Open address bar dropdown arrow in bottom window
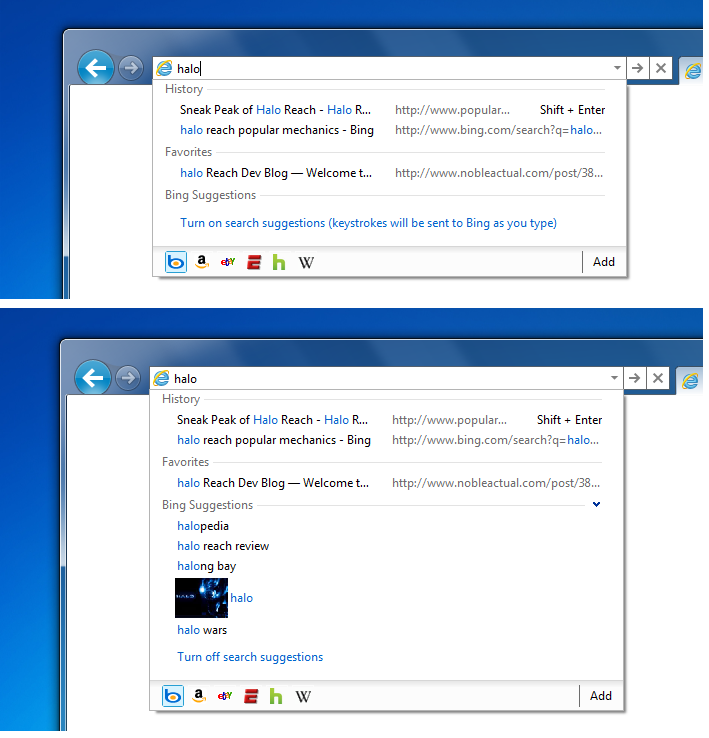This screenshot has width=709, height=738. [x=614, y=378]
